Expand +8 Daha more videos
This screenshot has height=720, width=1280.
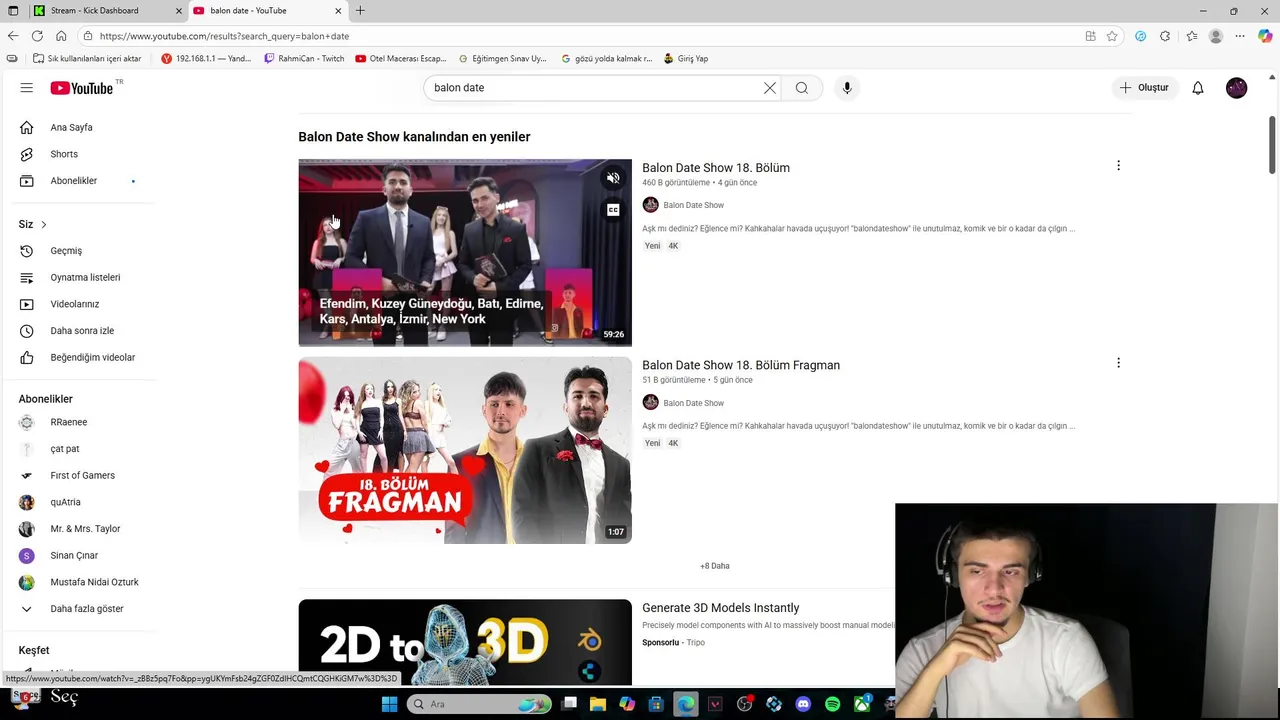coord(715,566)
